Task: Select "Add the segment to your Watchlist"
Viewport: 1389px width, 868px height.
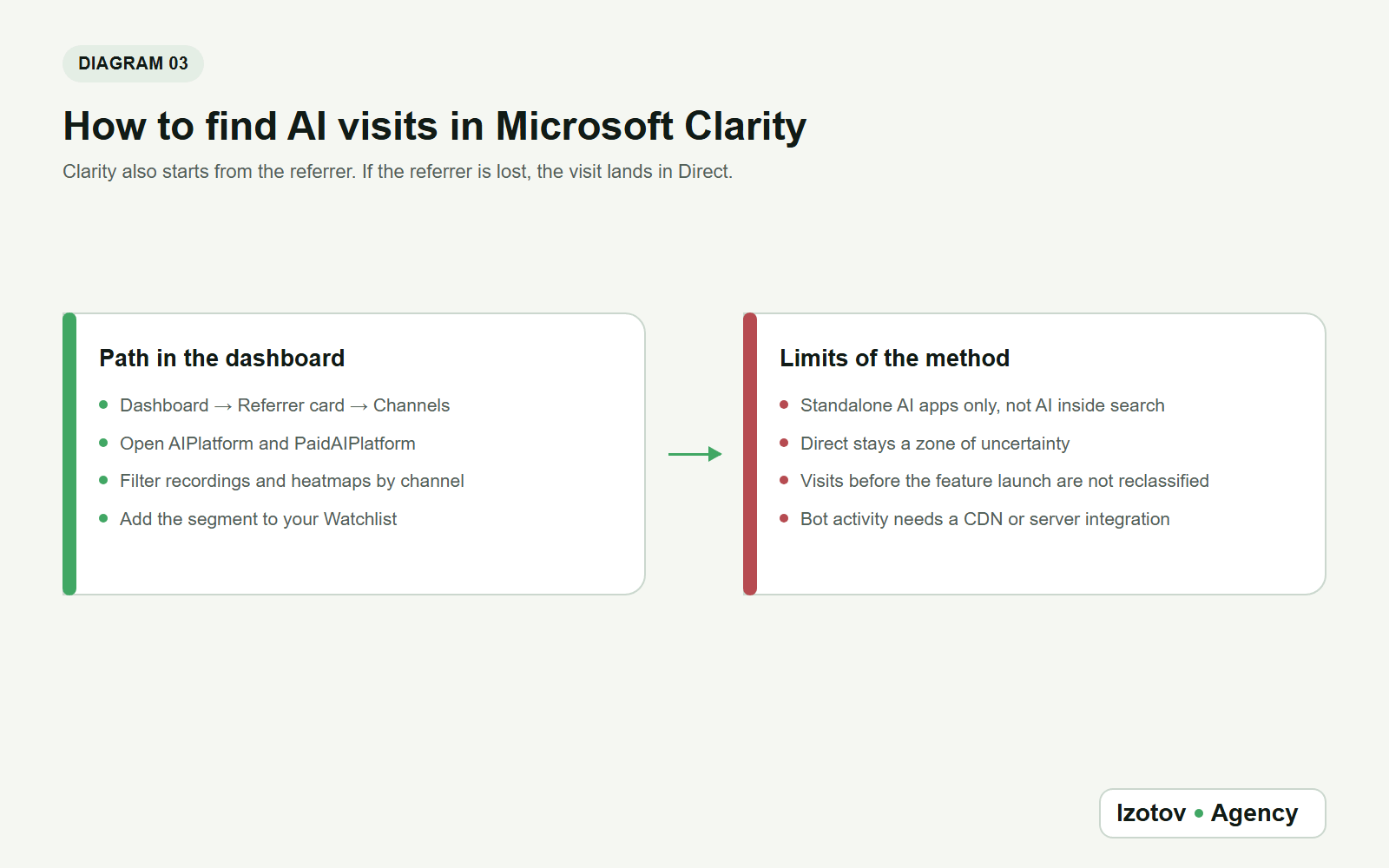Action: pos(258,519)
